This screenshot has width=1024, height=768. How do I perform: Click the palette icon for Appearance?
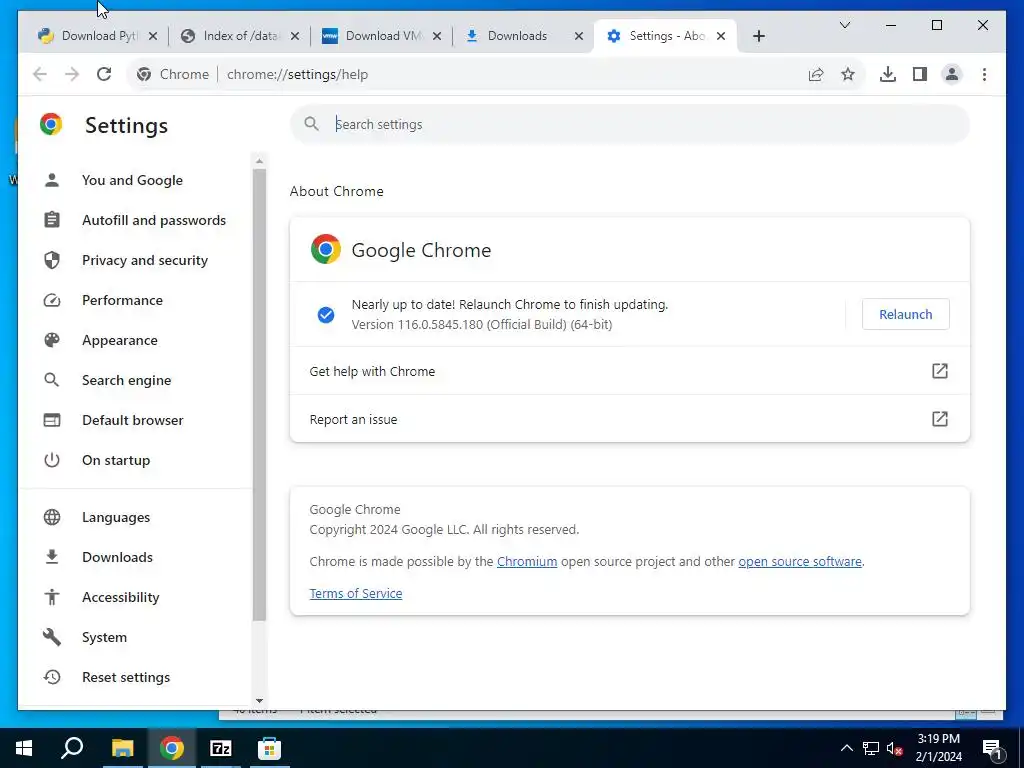tap(52, 340)
